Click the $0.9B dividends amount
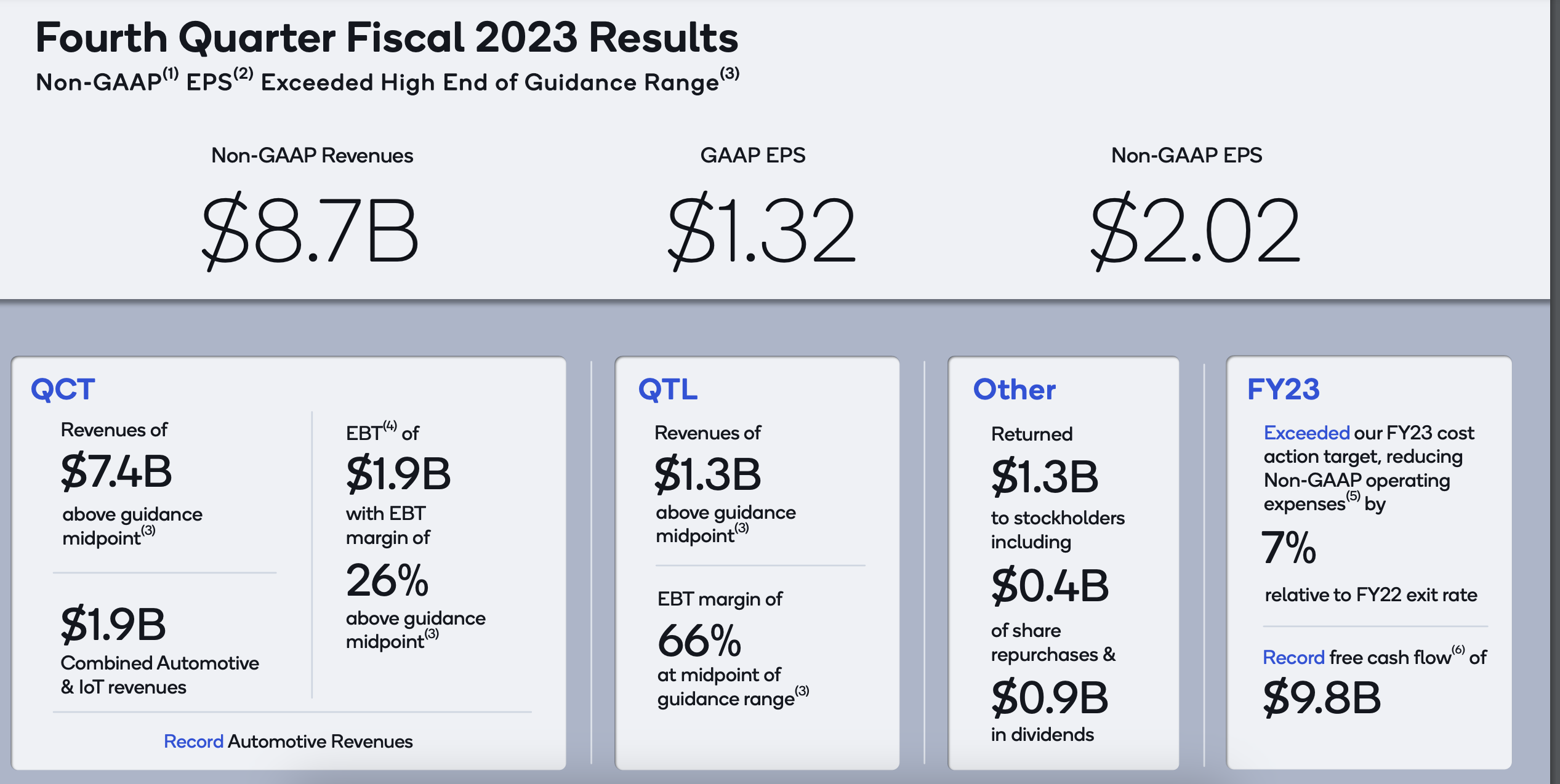The width and height of the screenshot is (1560, 784). coord(1050,698)
